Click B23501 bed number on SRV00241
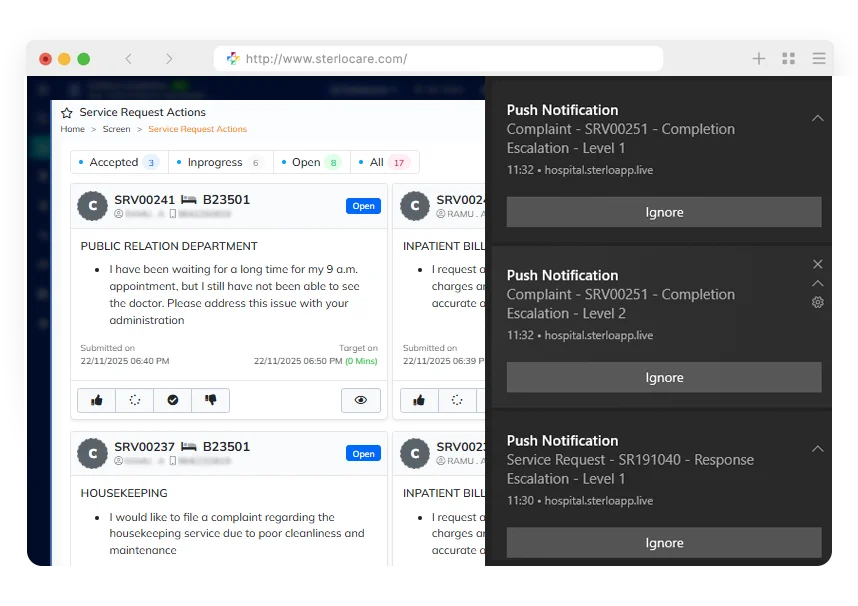This screenshot has height=606, width=858. pyautogui.click(x=226, y=200)
